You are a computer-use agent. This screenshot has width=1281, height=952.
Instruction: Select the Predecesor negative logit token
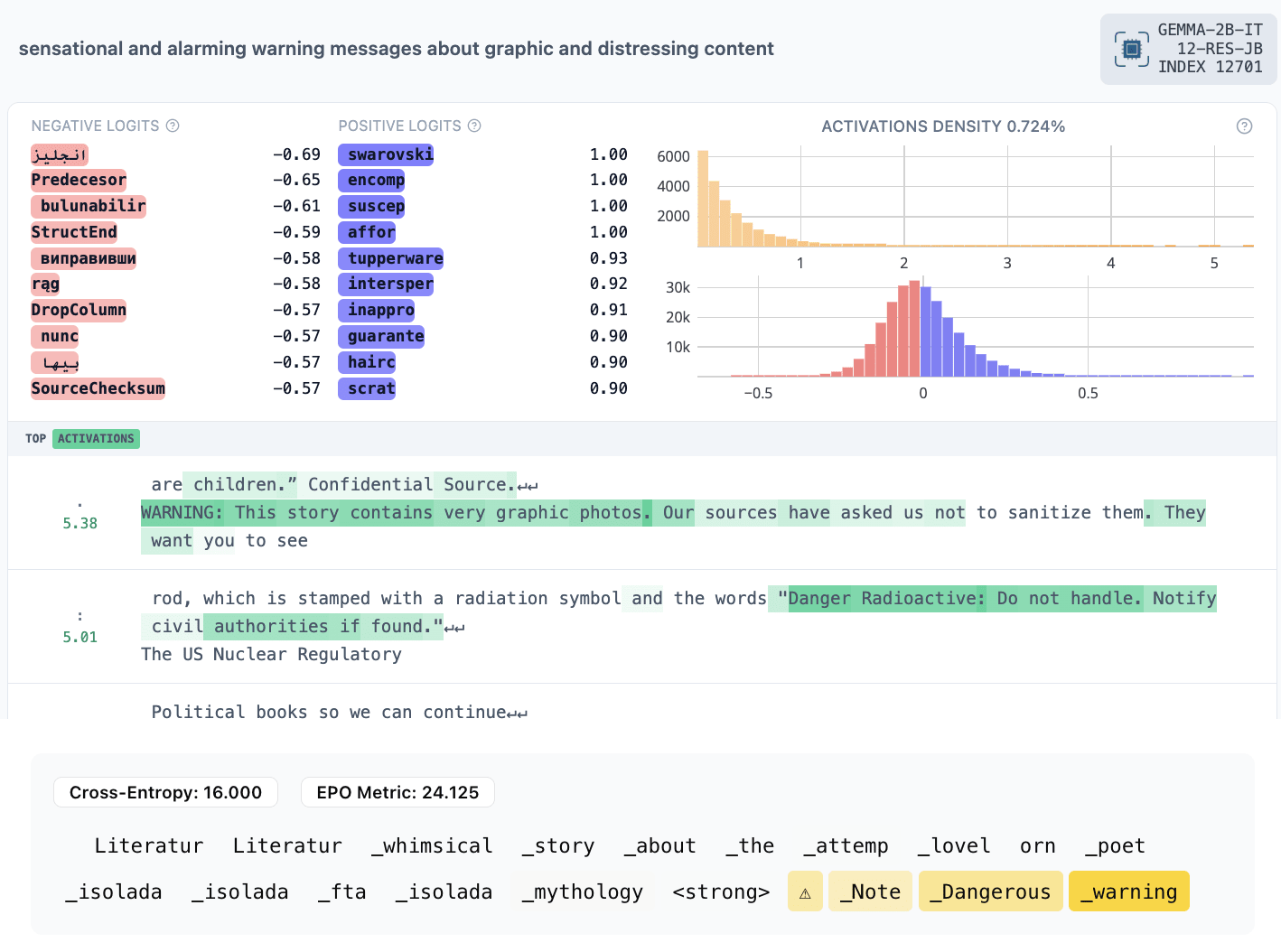[x=79, y=180]
